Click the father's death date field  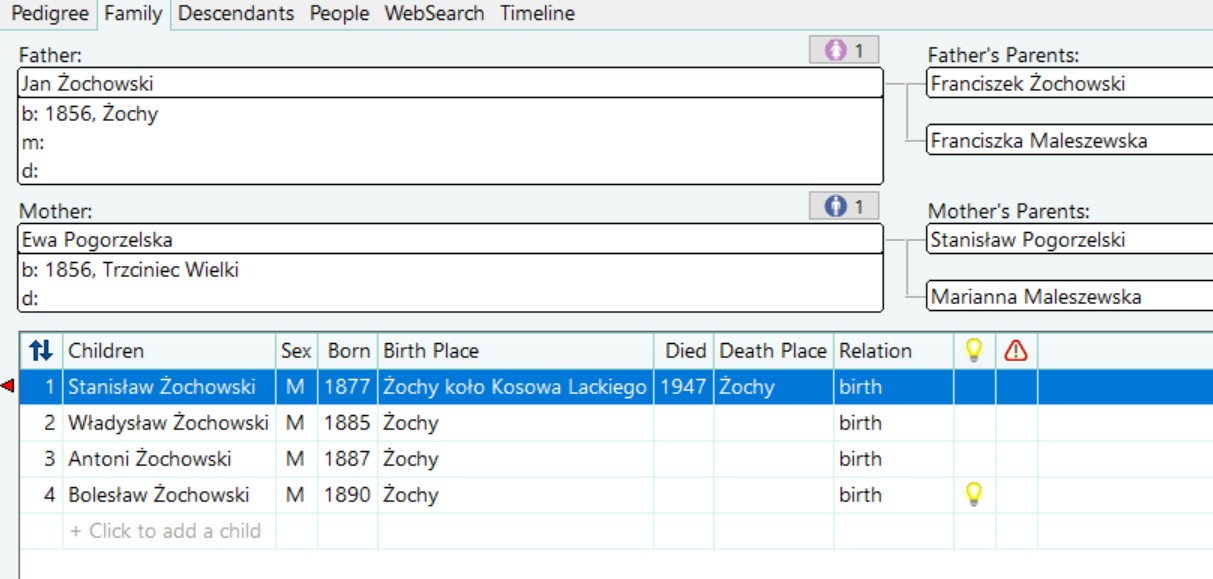450,171
